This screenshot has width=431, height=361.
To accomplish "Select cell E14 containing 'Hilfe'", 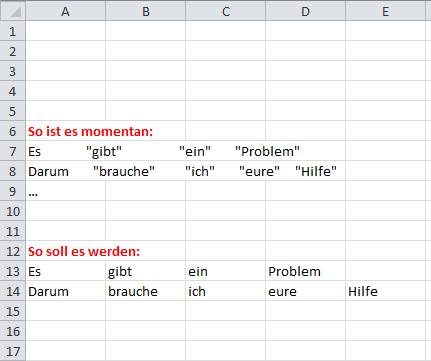I will tap(385, 291).
